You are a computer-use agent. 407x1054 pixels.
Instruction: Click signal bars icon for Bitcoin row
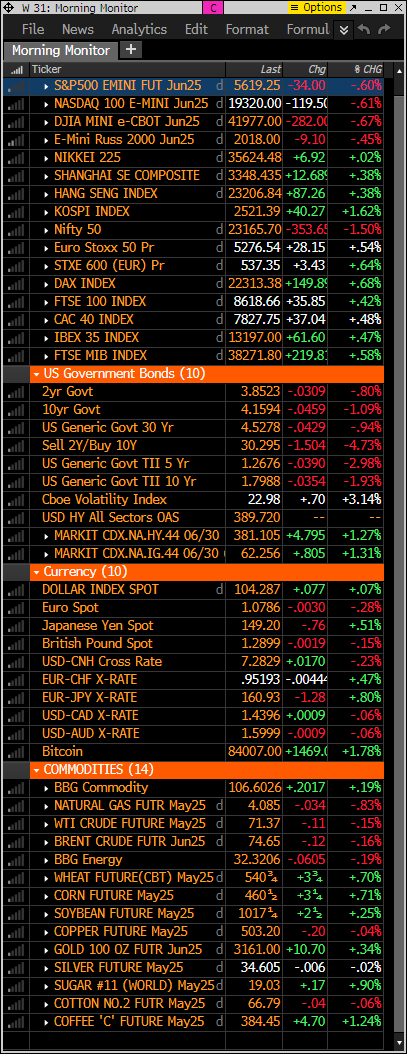point(17,752)
